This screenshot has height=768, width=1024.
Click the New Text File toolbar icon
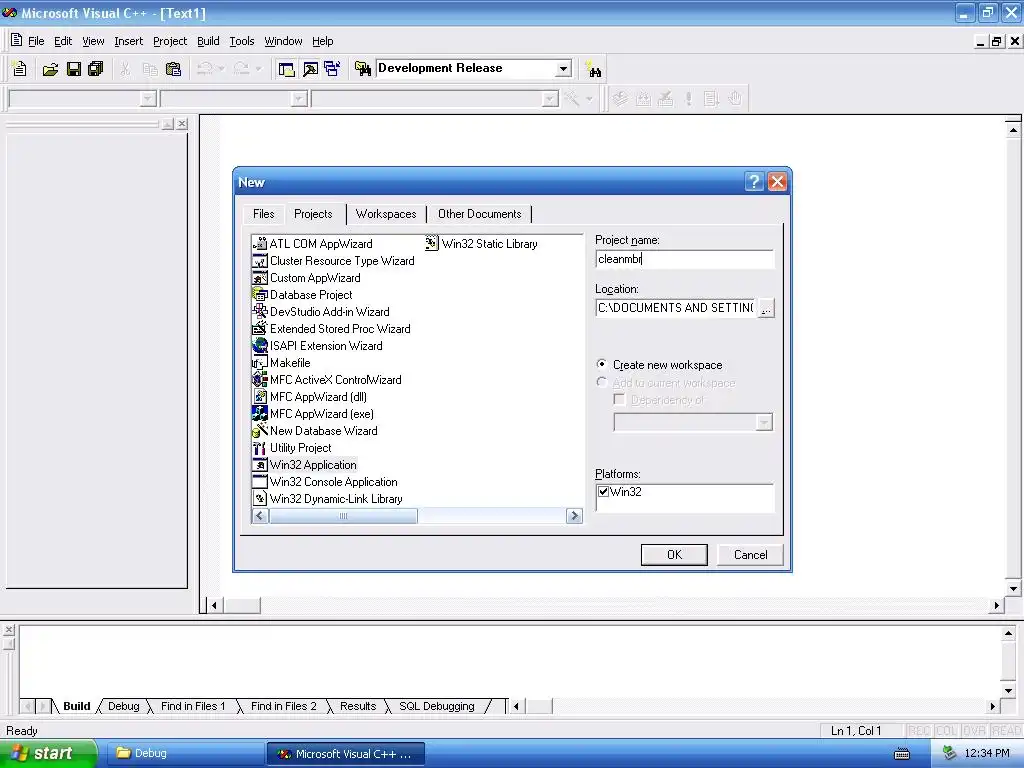20,69
